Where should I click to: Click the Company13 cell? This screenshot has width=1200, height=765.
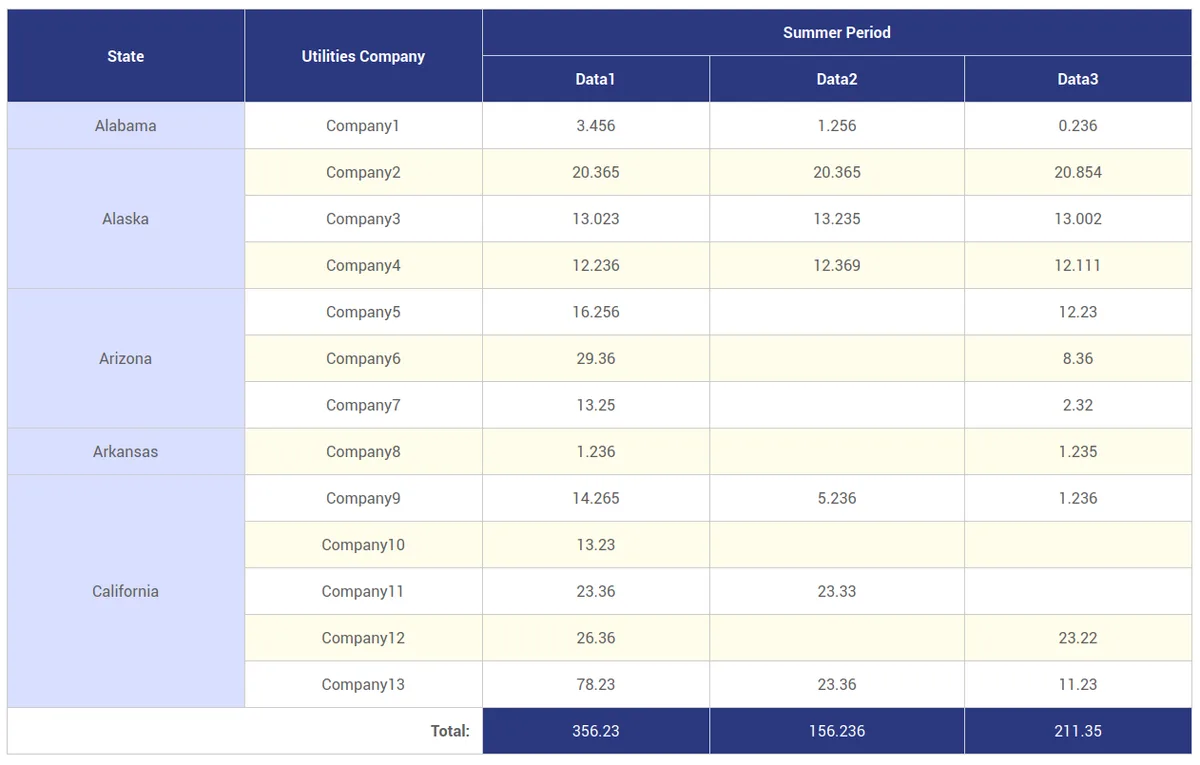(363, 685)
